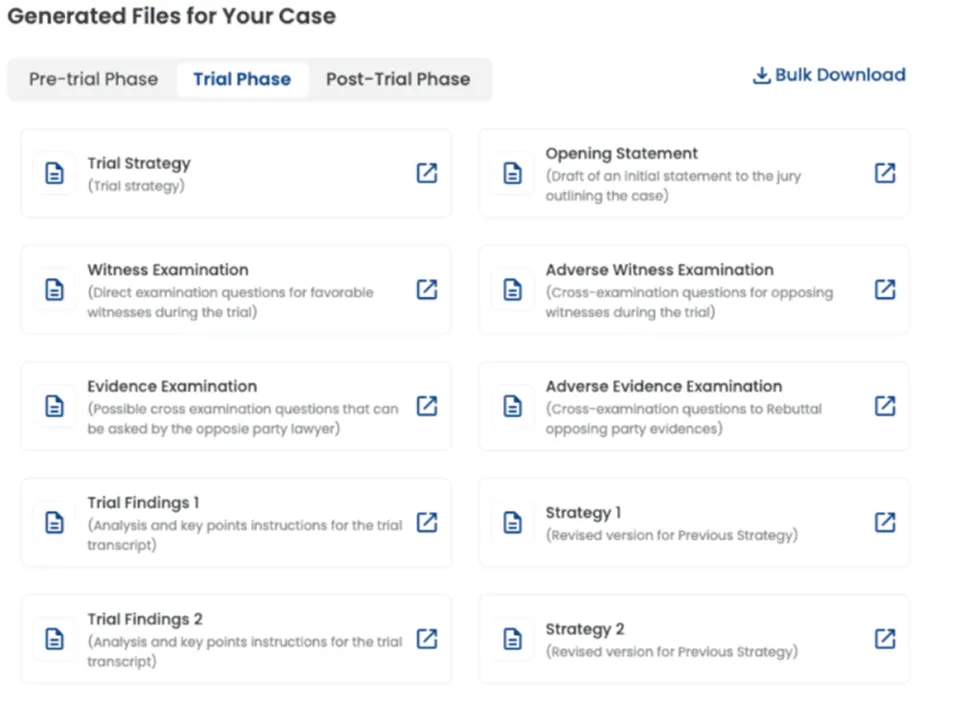Open Adverse Witness Examination external link icon
This screenshot has width=974, height=728.
pos(885,289)
